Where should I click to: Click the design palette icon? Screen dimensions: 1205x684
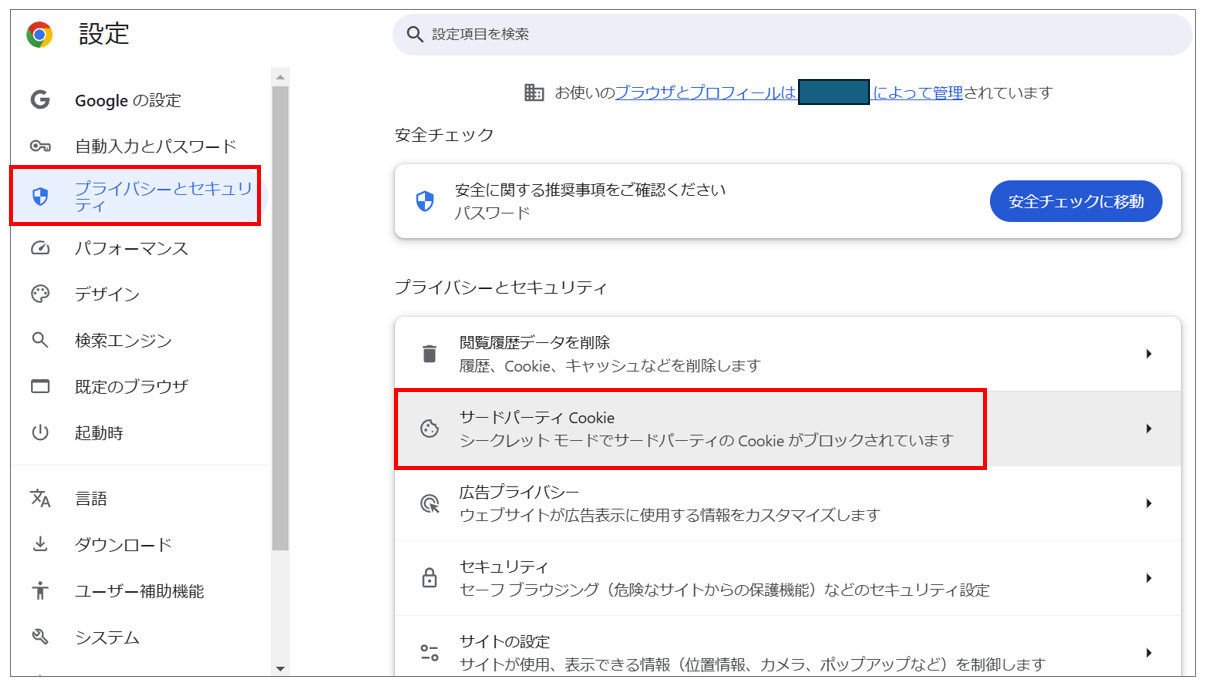(40, 294)
